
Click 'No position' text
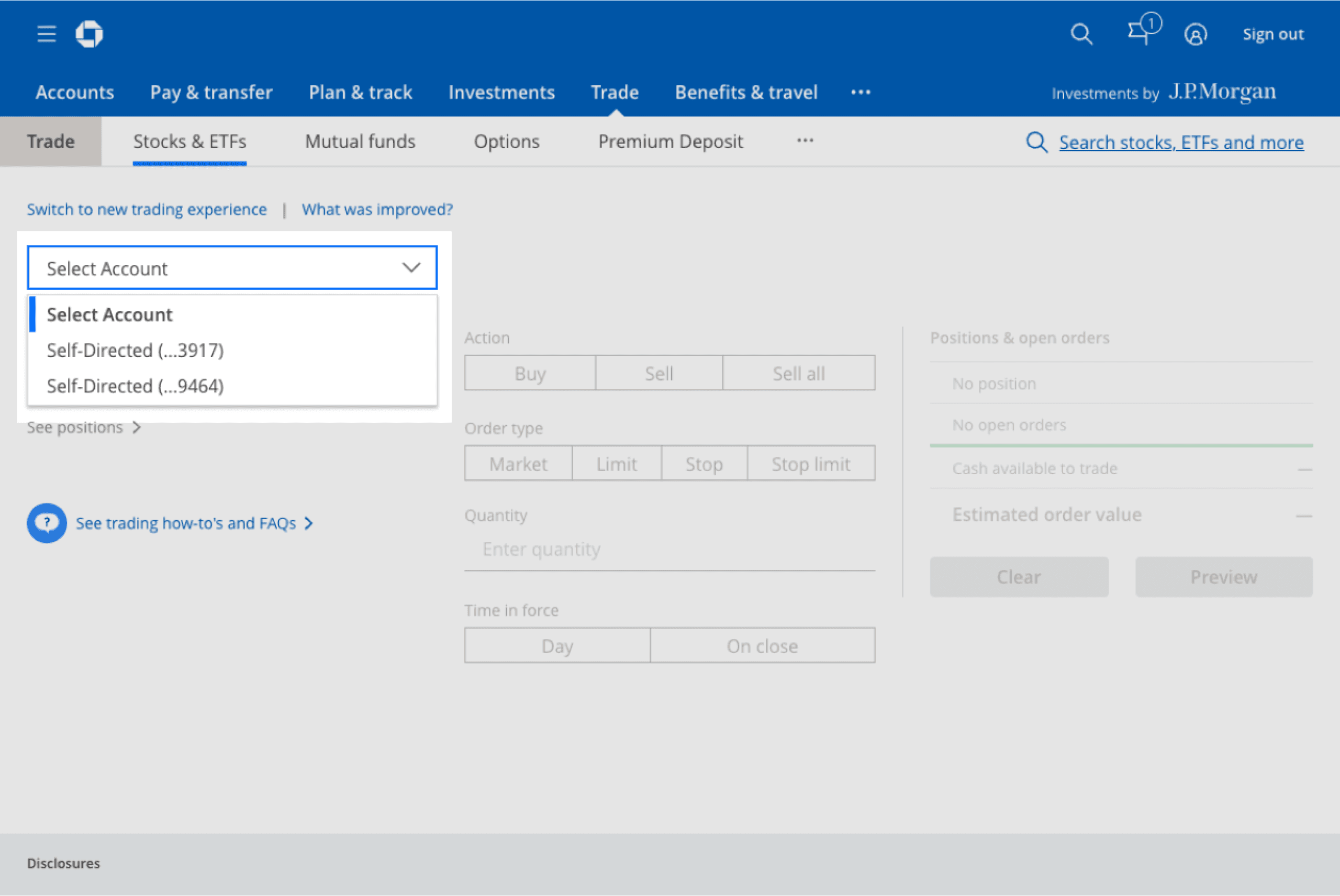click(995, 384)
